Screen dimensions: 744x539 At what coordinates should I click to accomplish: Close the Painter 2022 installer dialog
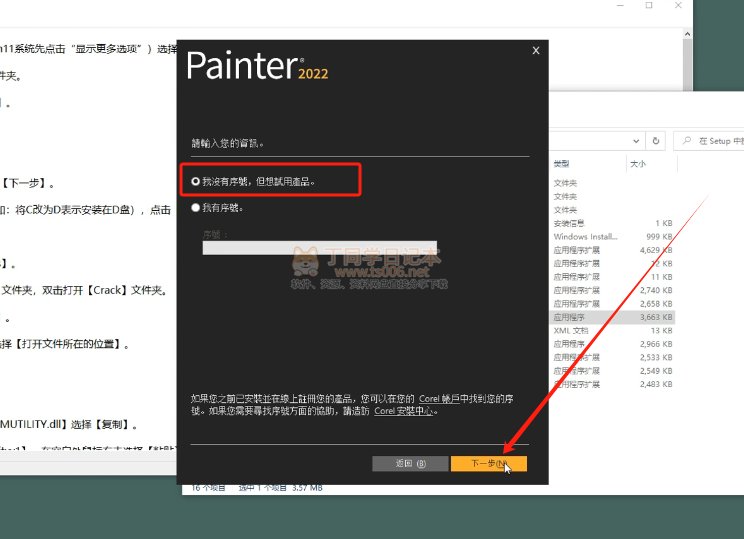pyautogui.click(x=536, y=50)
